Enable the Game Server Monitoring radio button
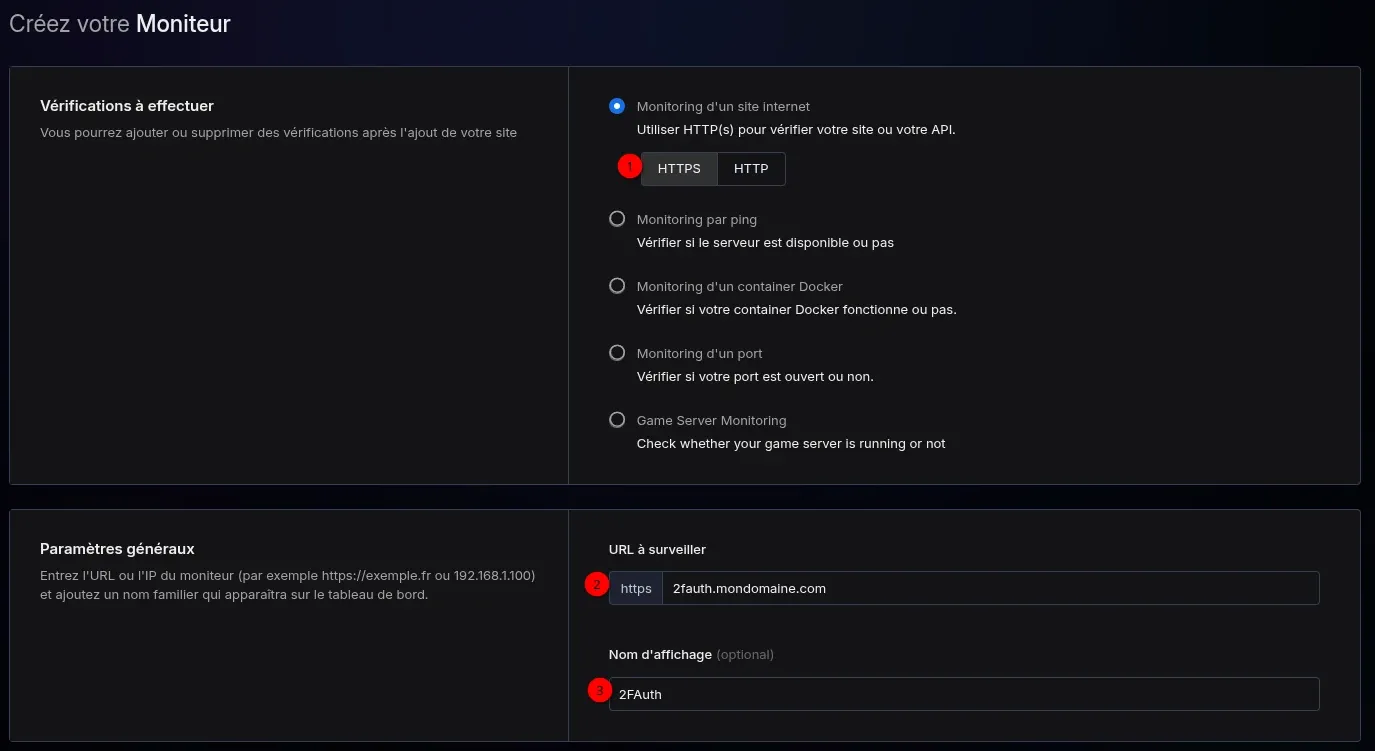Viewport: 1375px width, 751px height. coord(617,420)
